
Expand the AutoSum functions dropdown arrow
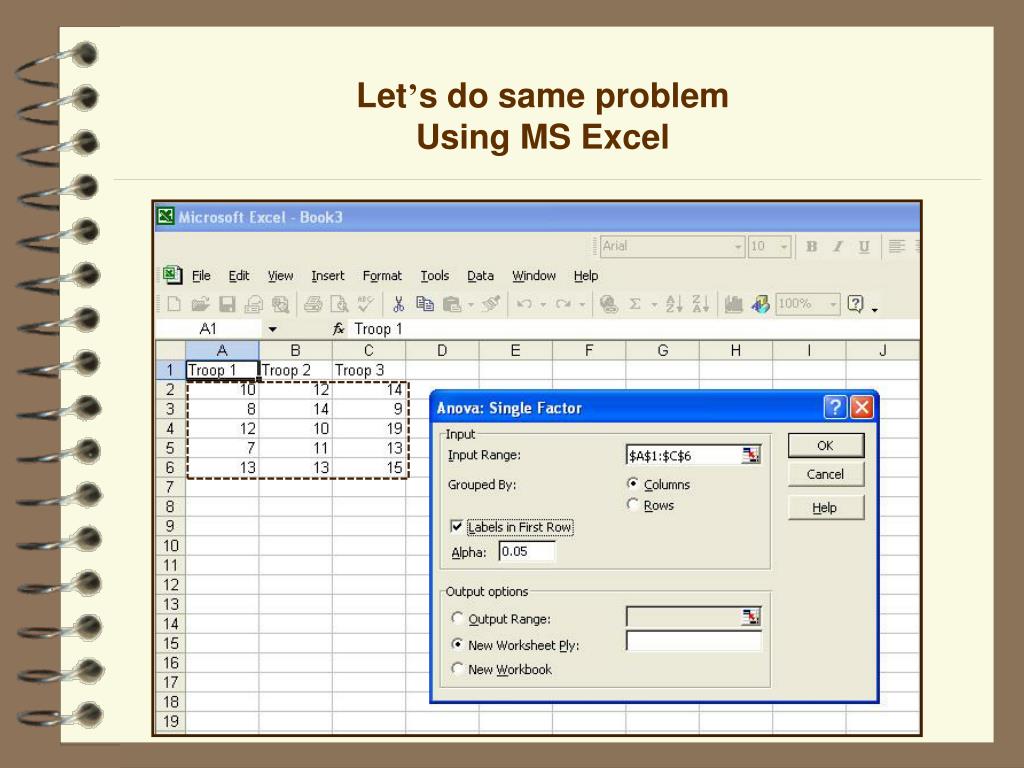[x=654, y=304]
